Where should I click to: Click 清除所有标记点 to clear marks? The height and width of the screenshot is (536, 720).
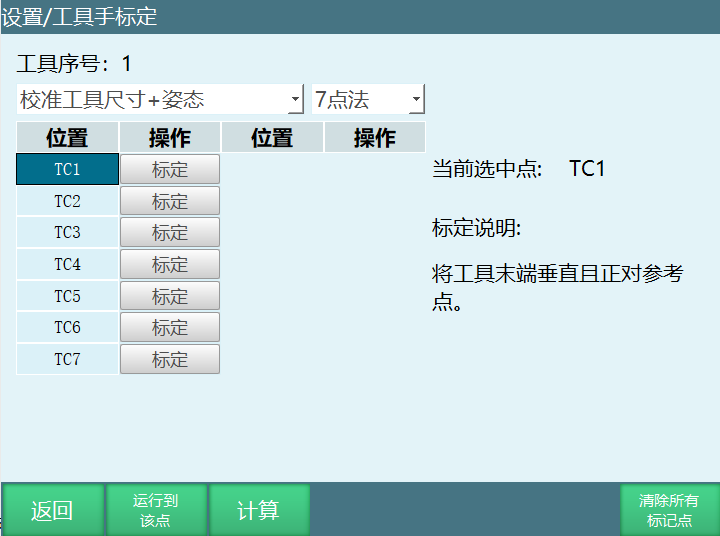point(669,510)
